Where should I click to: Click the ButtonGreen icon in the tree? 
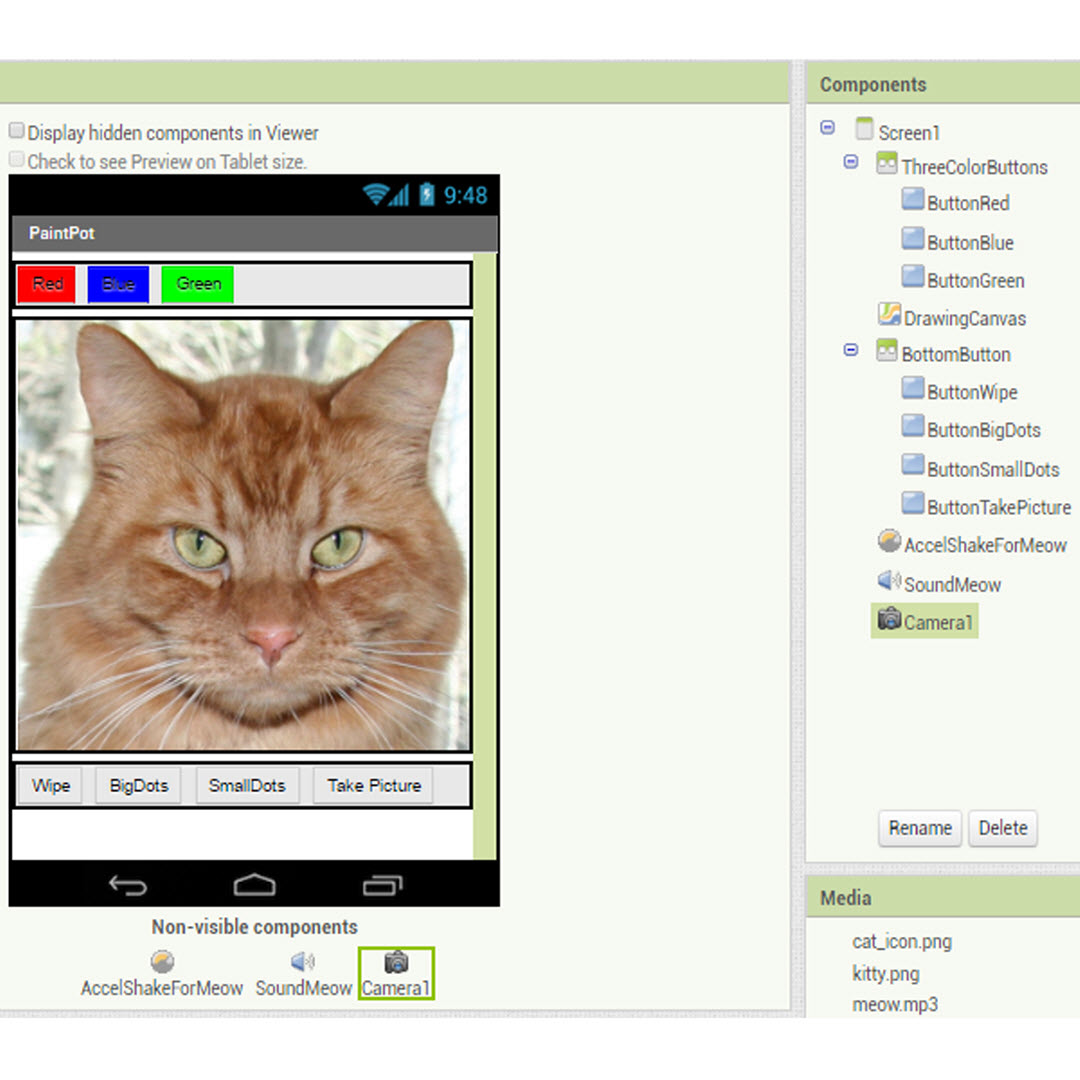(913, 276)
